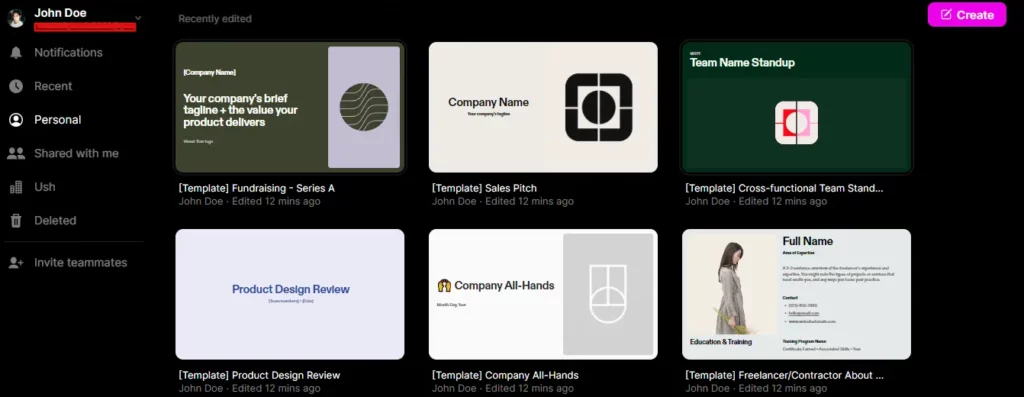Click the Personal person icon
The image size is (1024, 397).
click(16, 120)
